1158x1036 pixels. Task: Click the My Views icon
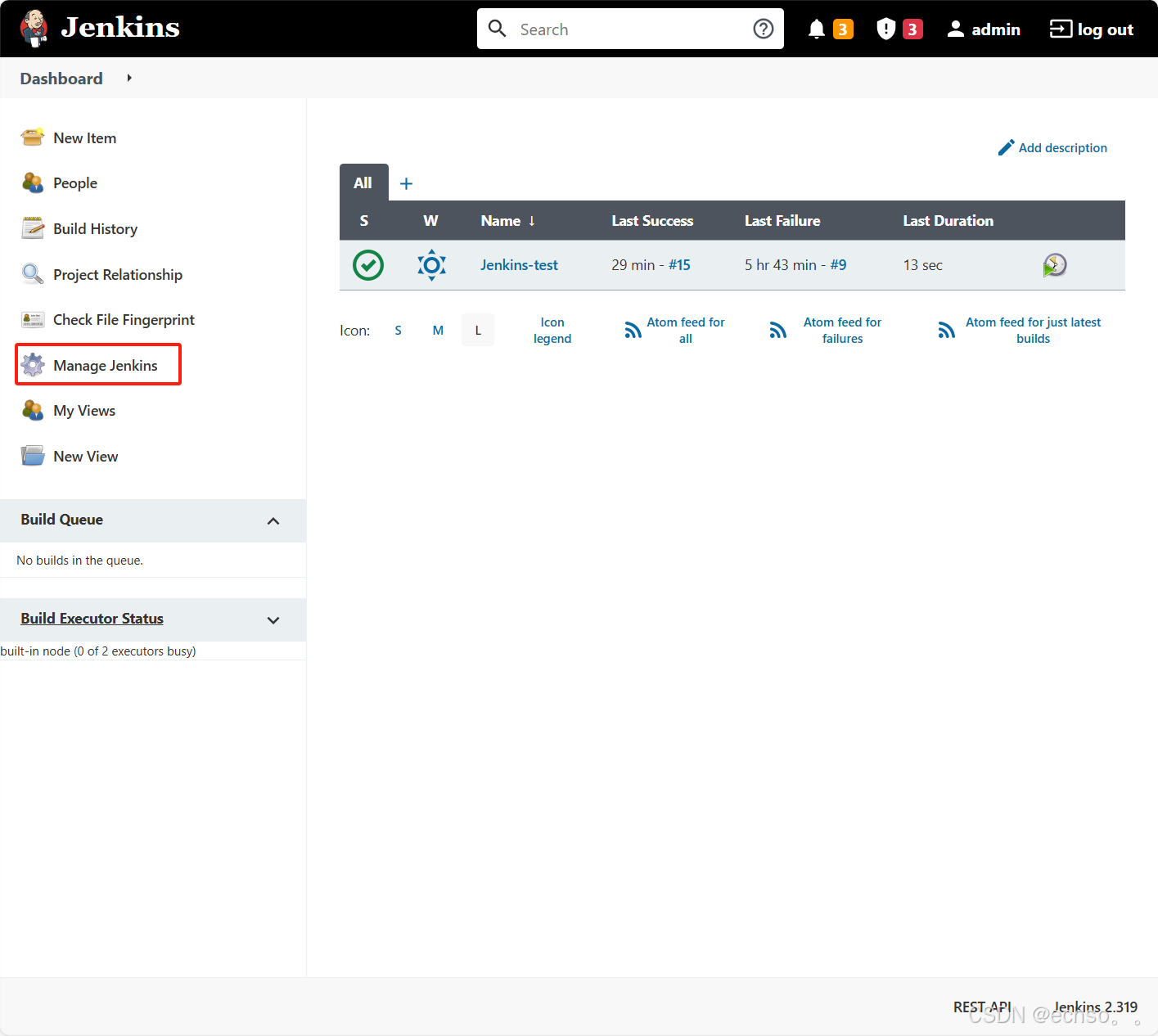pyautogui.click(x=33, y=410)
